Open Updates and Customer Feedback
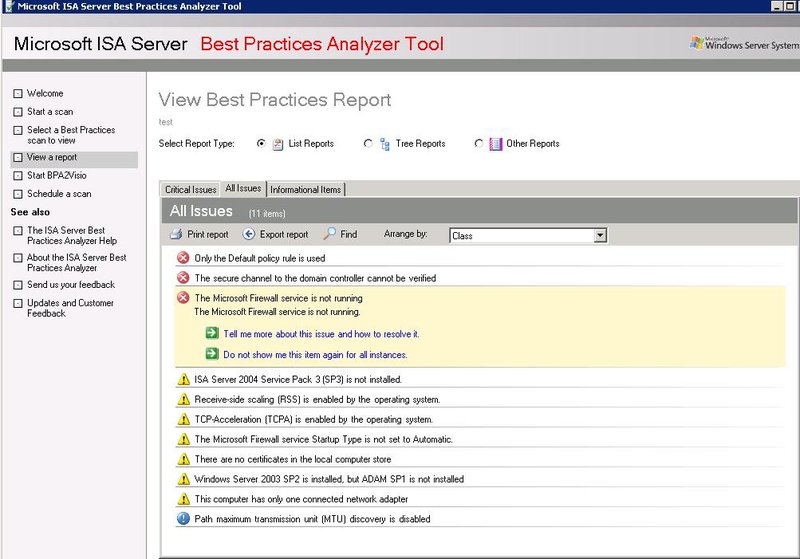The image size is (800, 559). 70,308
